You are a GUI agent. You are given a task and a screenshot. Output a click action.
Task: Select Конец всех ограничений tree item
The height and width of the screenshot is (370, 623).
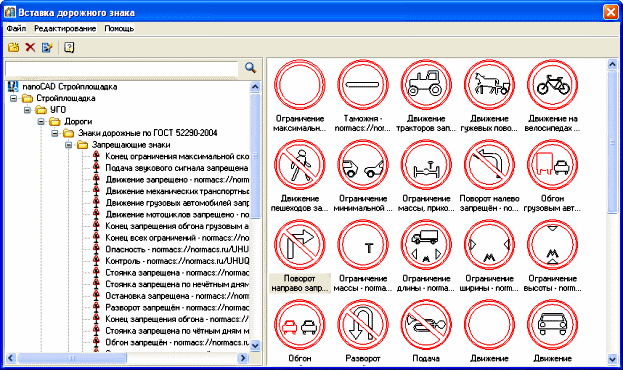[x=177, y=238]
